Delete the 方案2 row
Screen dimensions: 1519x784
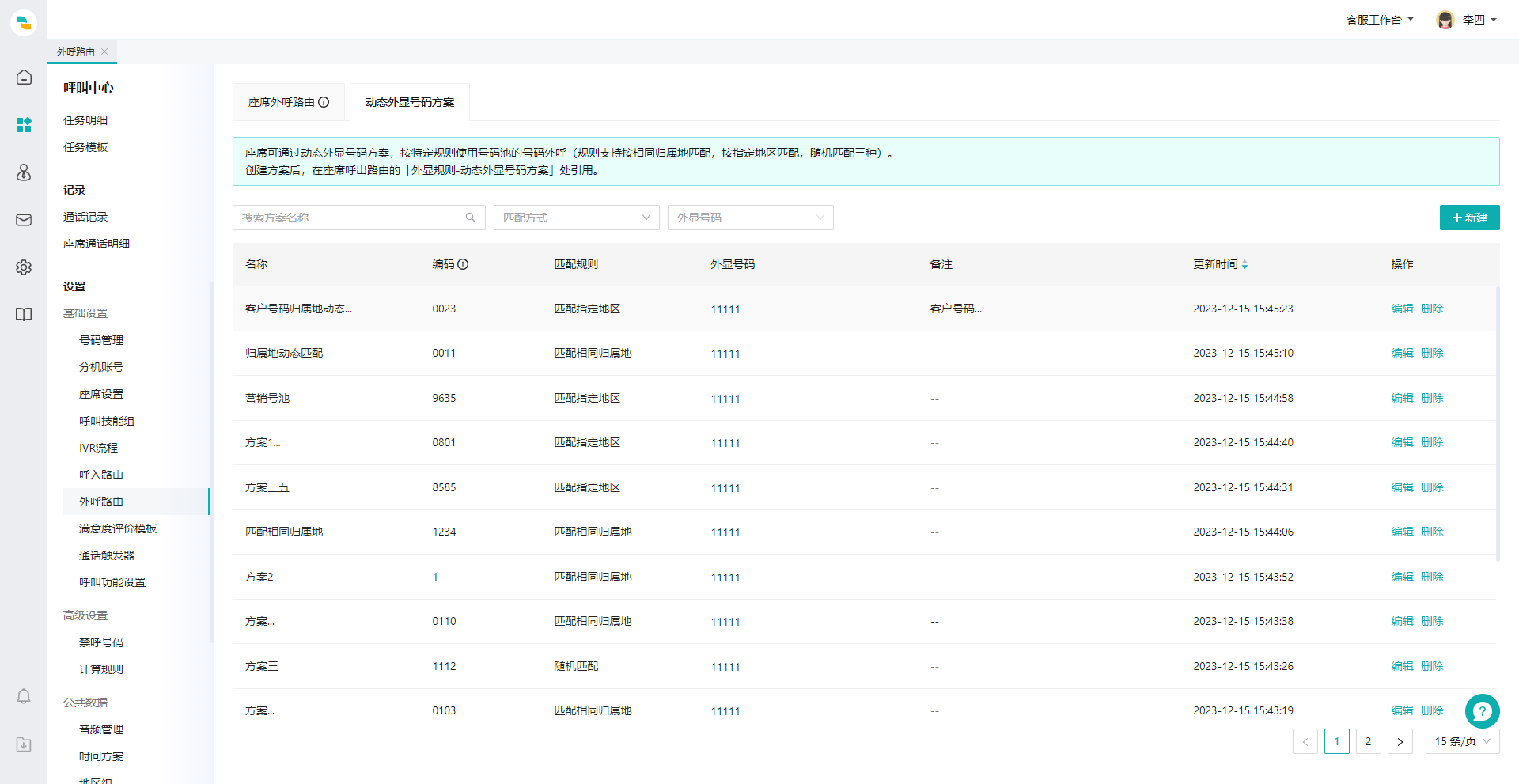[1432, 577]
